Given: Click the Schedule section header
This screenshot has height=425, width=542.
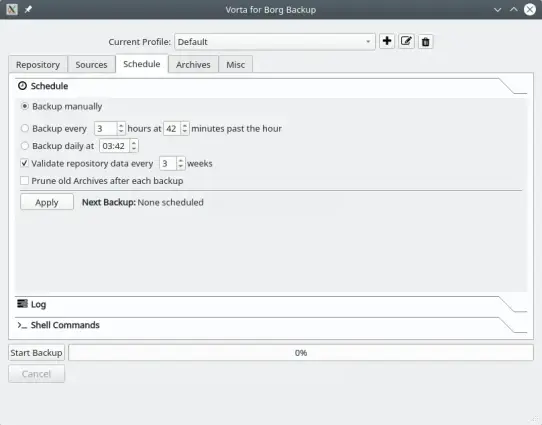Looking at the screenshot, I should [271, 86].
